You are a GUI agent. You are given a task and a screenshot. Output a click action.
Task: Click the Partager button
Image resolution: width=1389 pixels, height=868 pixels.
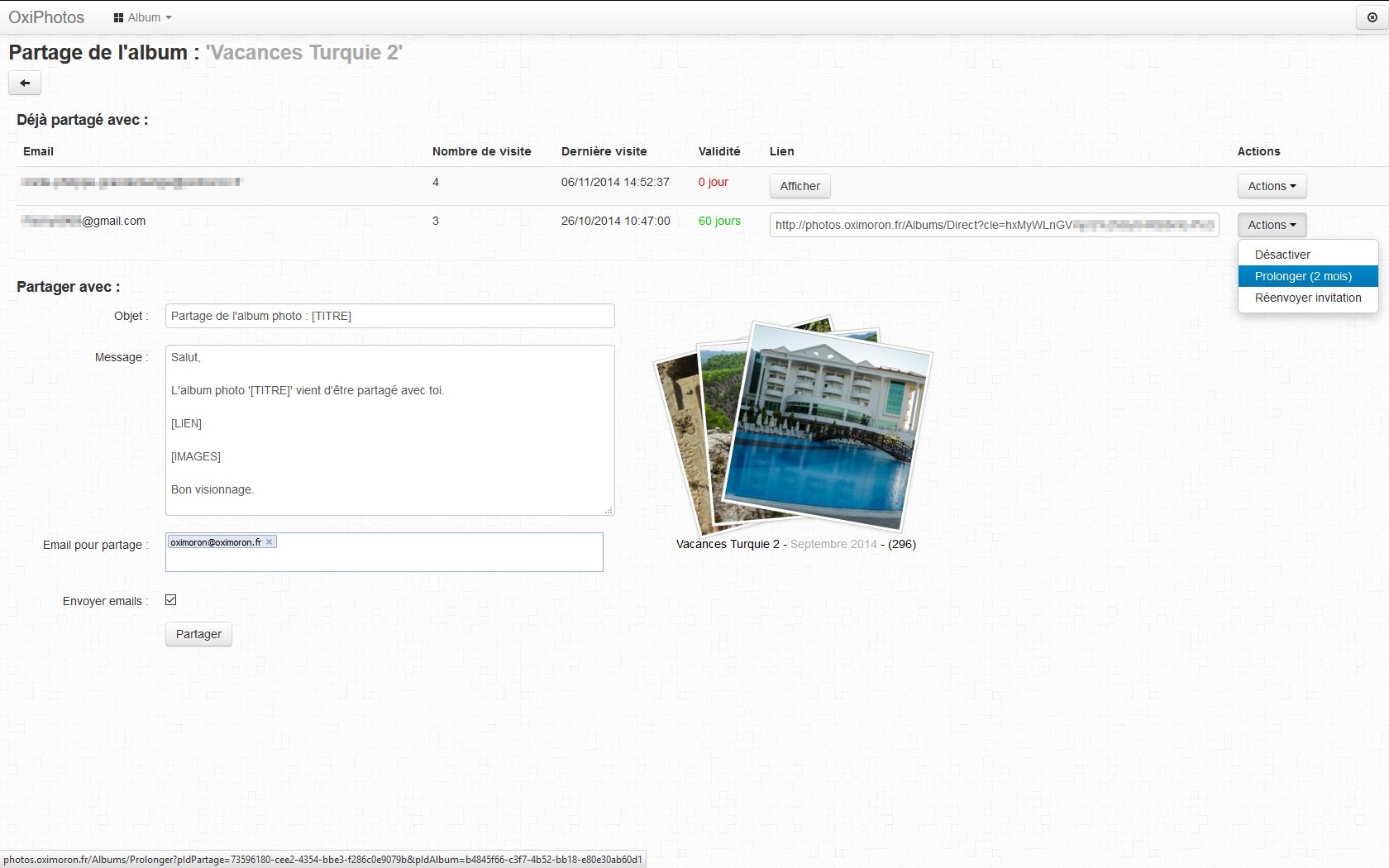[x=198, y=634]
